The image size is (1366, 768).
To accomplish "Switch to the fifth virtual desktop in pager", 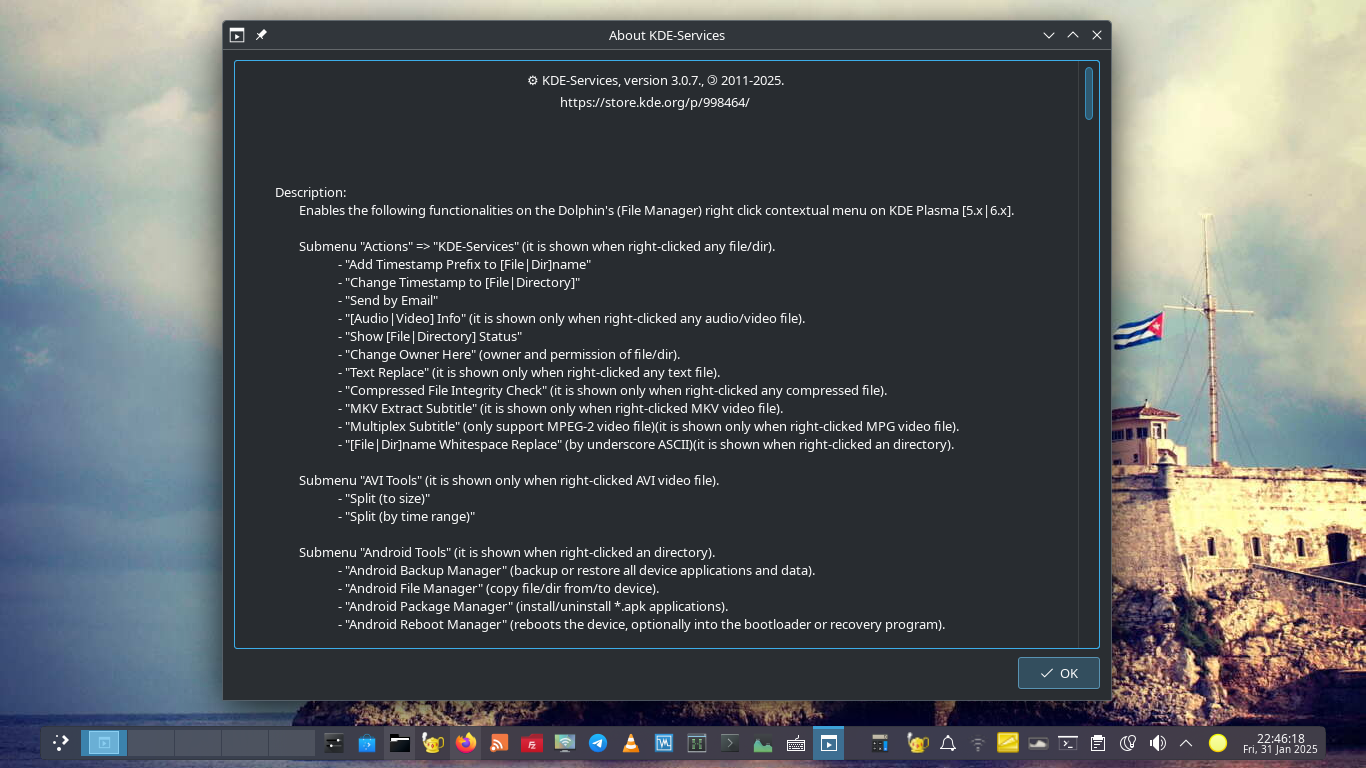I will click(292, 743).
